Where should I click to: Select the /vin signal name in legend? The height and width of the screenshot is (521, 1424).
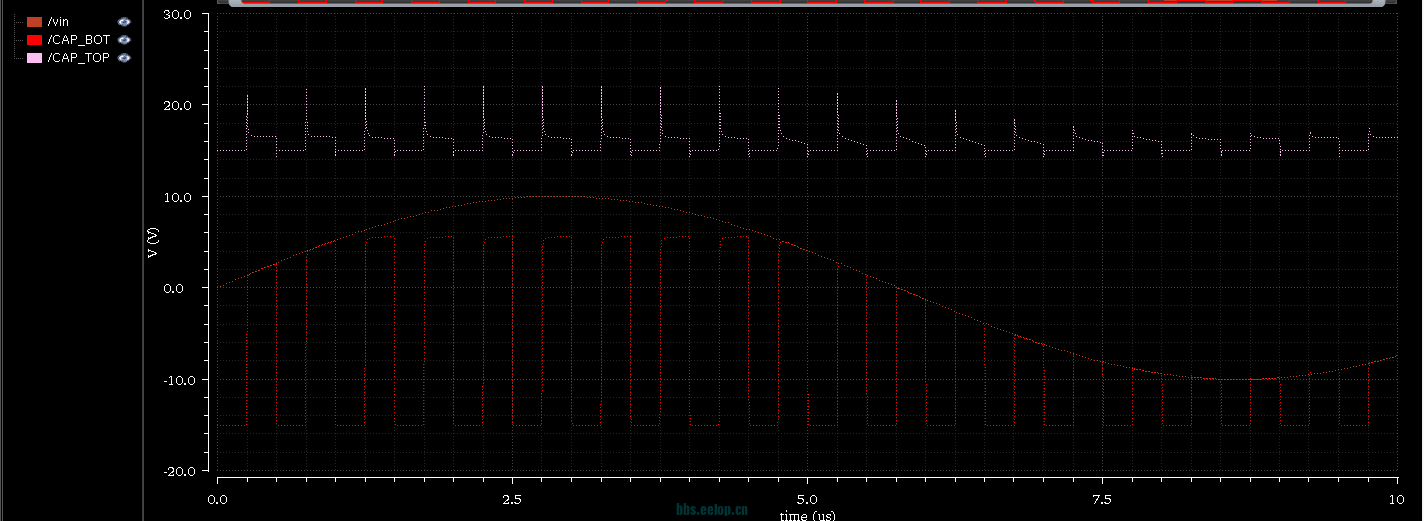coord(58,21)
